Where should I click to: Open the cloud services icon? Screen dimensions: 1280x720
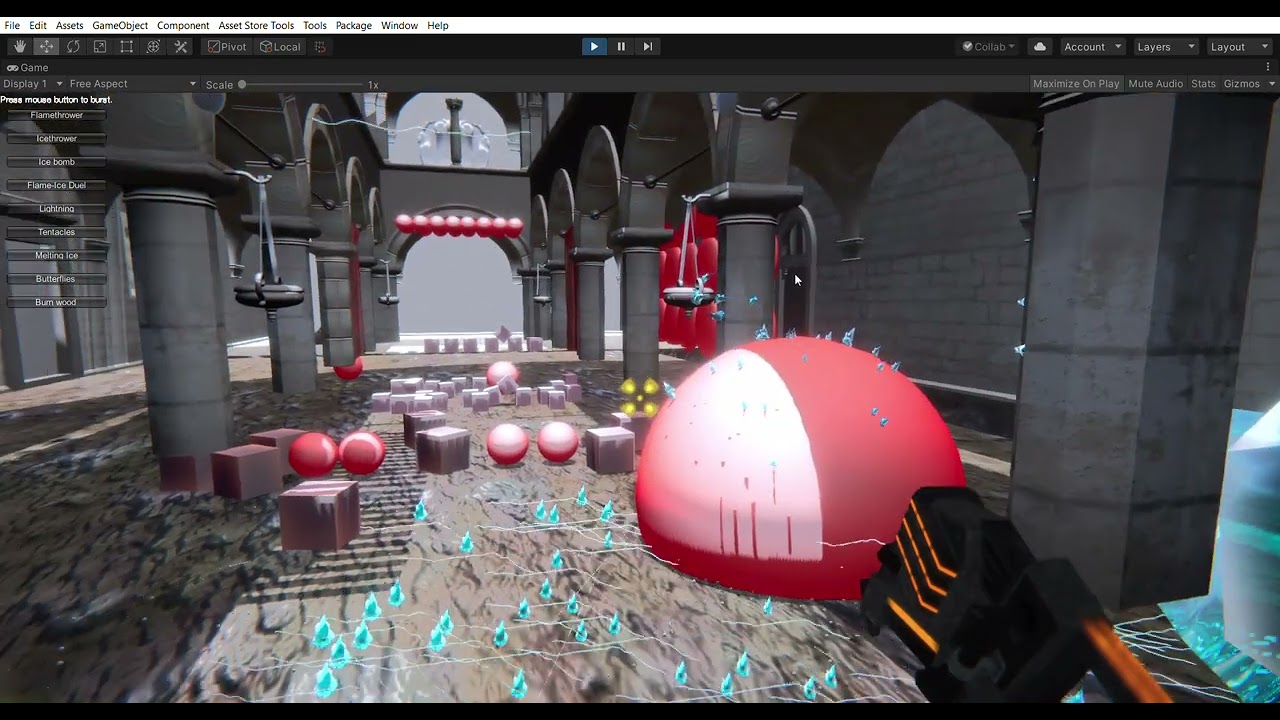point(1040,47)
